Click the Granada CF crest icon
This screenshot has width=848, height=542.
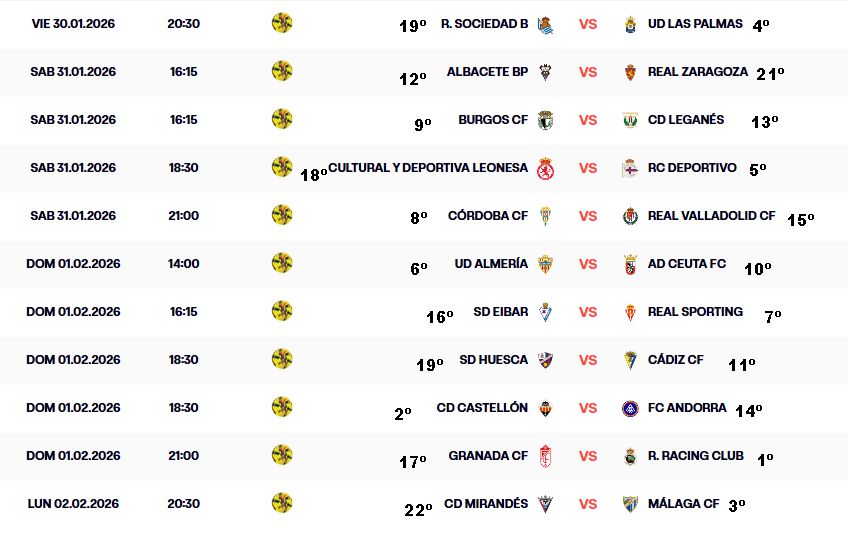point(545,456)
